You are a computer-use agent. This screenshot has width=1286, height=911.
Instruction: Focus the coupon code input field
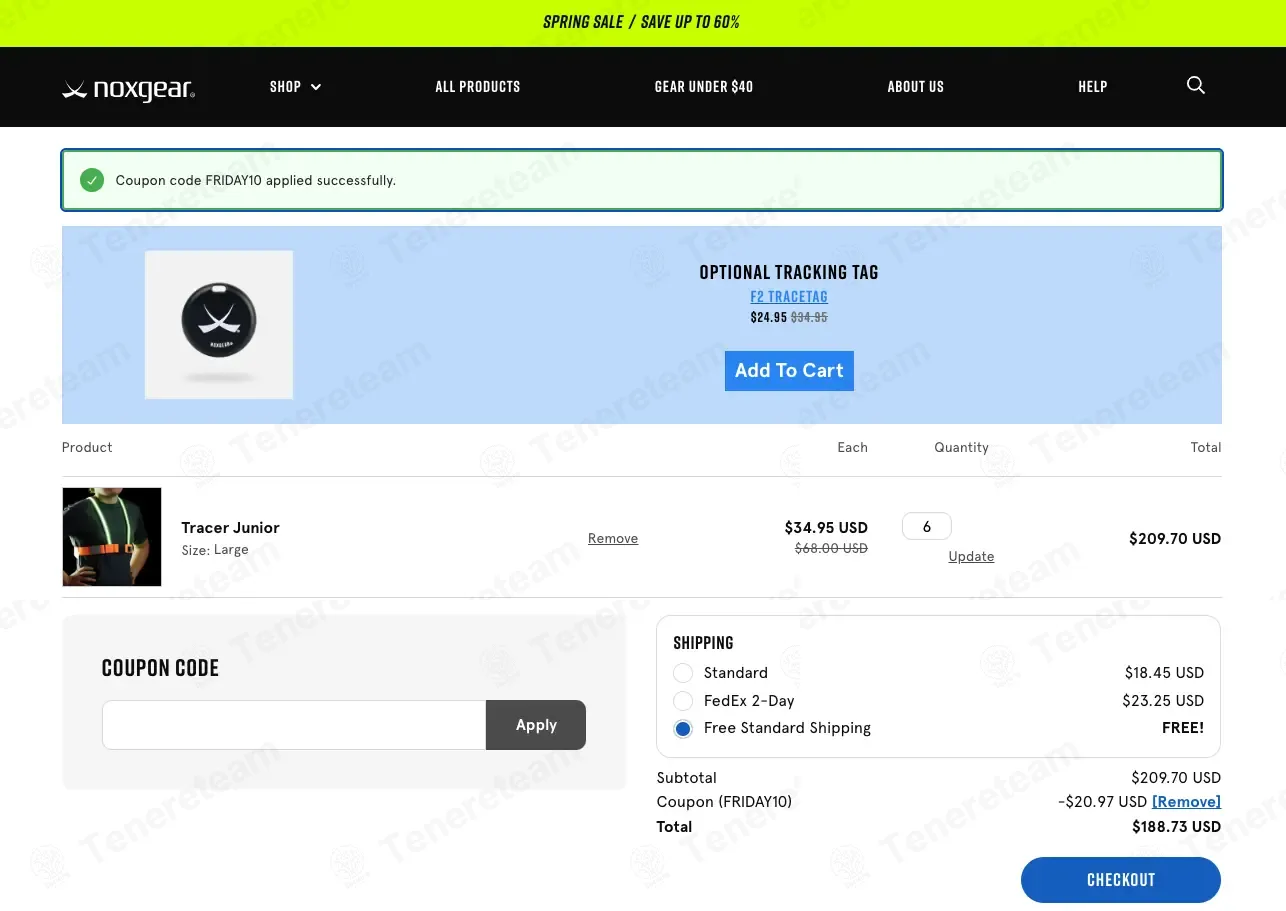[294, 725]
